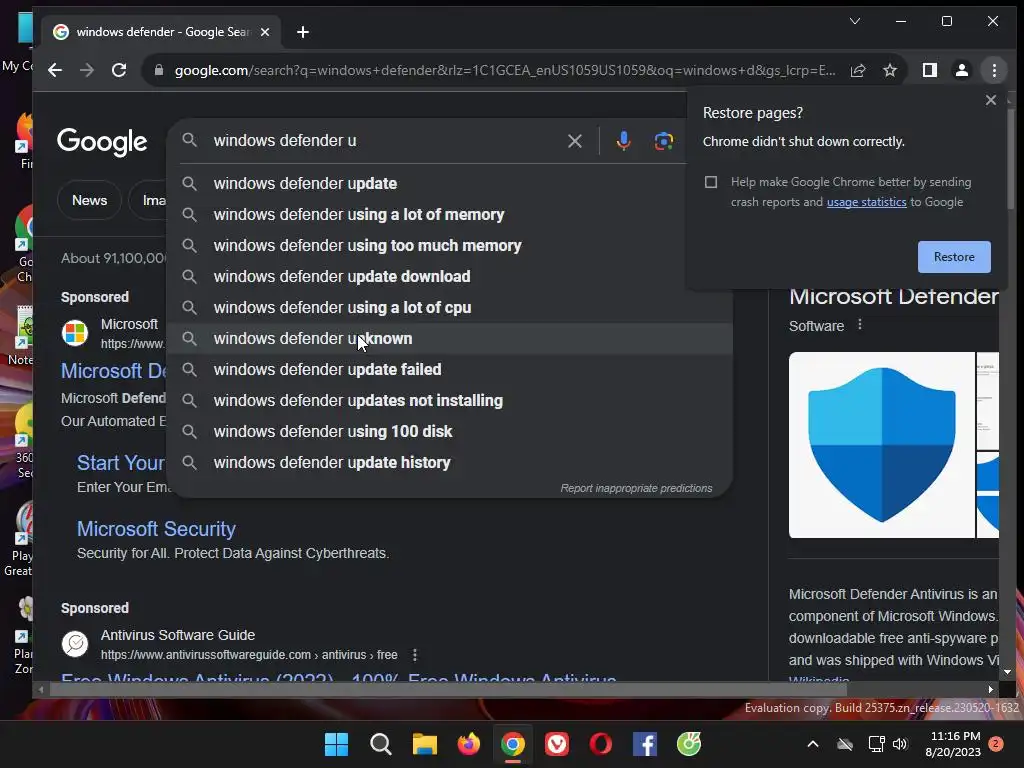Open Chrome side panel
This screenshot has height=768, width=1024.
[929, 71]
